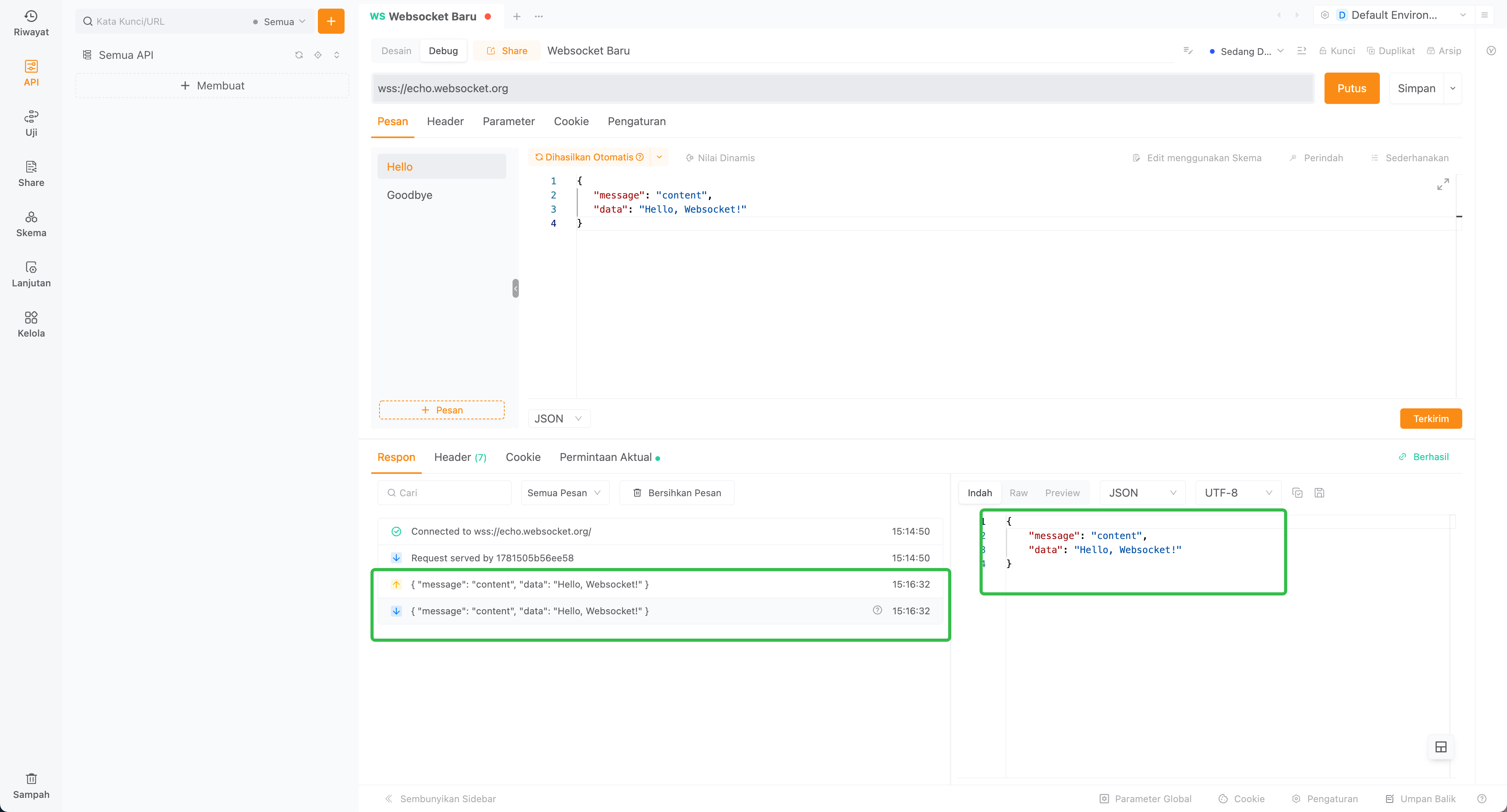
Task: Open the JSON message format dropdown
Action: click(x=559, y=419)
